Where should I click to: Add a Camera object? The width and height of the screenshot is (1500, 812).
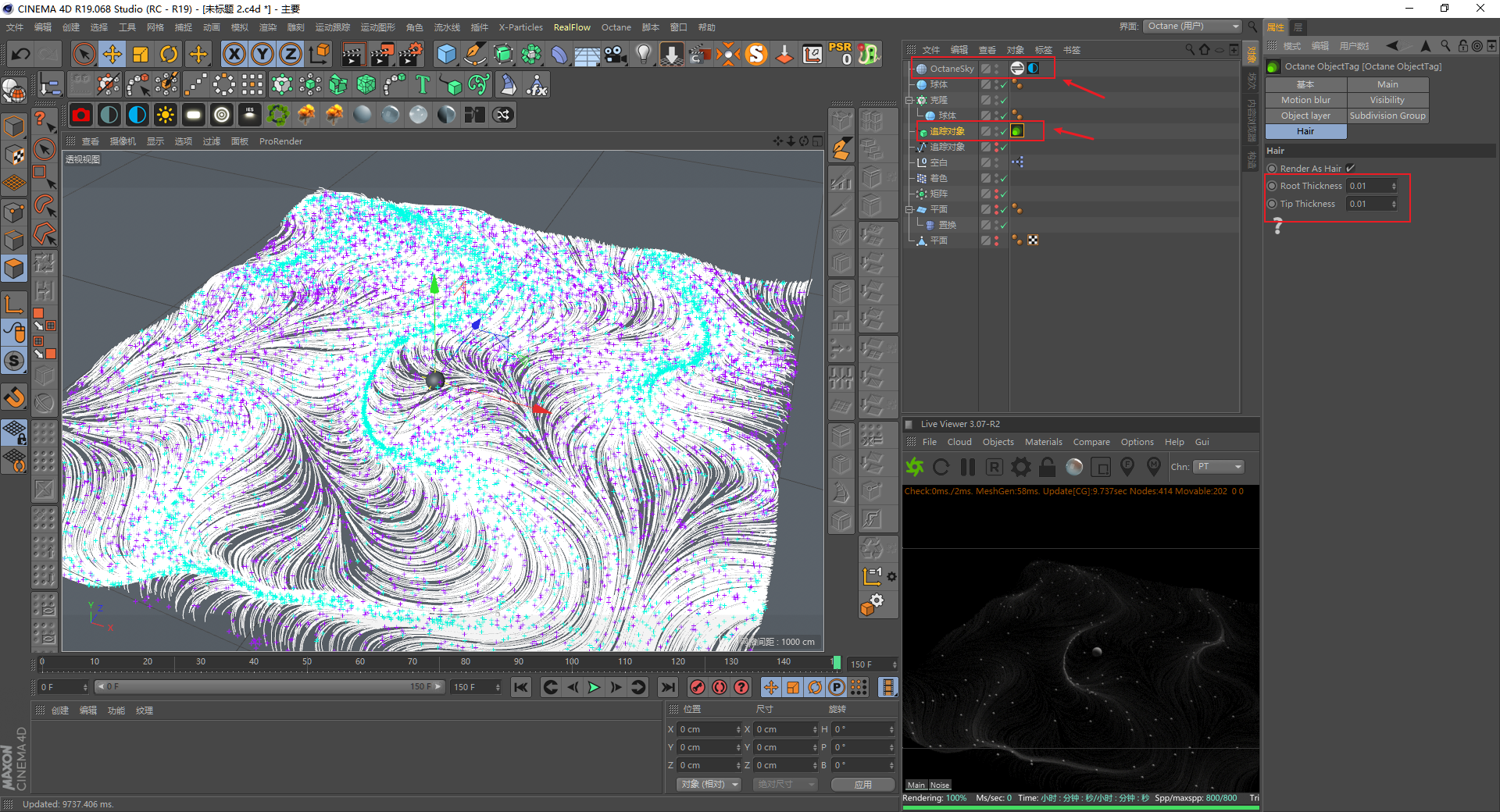tap(616, 54)
